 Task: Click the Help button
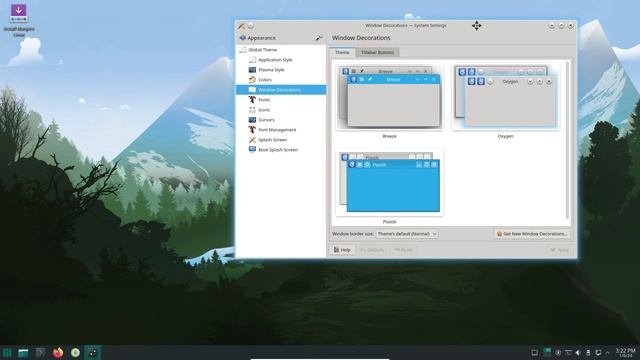pyautogui.click(x=342, y=250)
